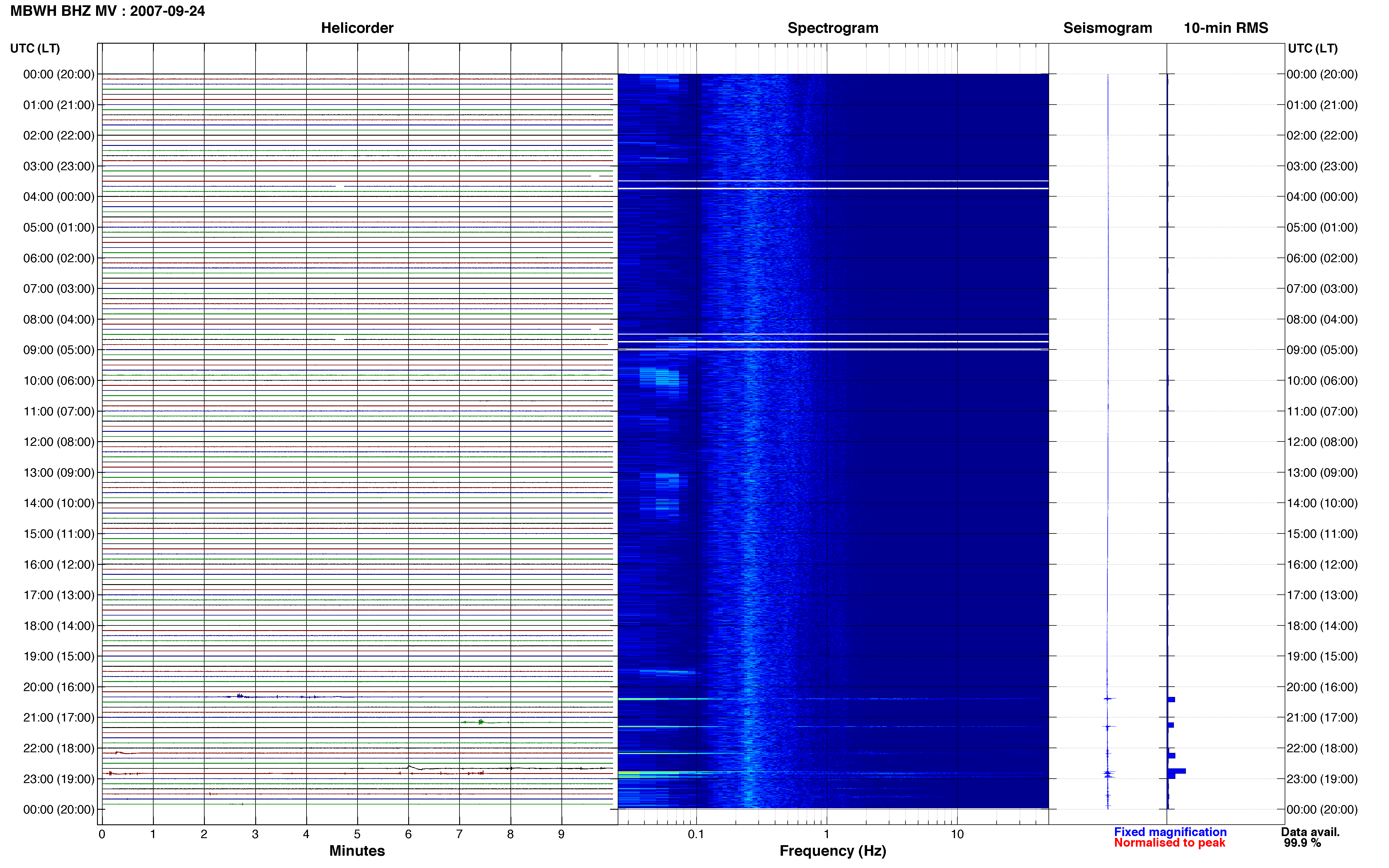Viewport: 1389px width, 868px height.
Task: Click the Spectrogram panel heading
Action: tap(833, 28)
